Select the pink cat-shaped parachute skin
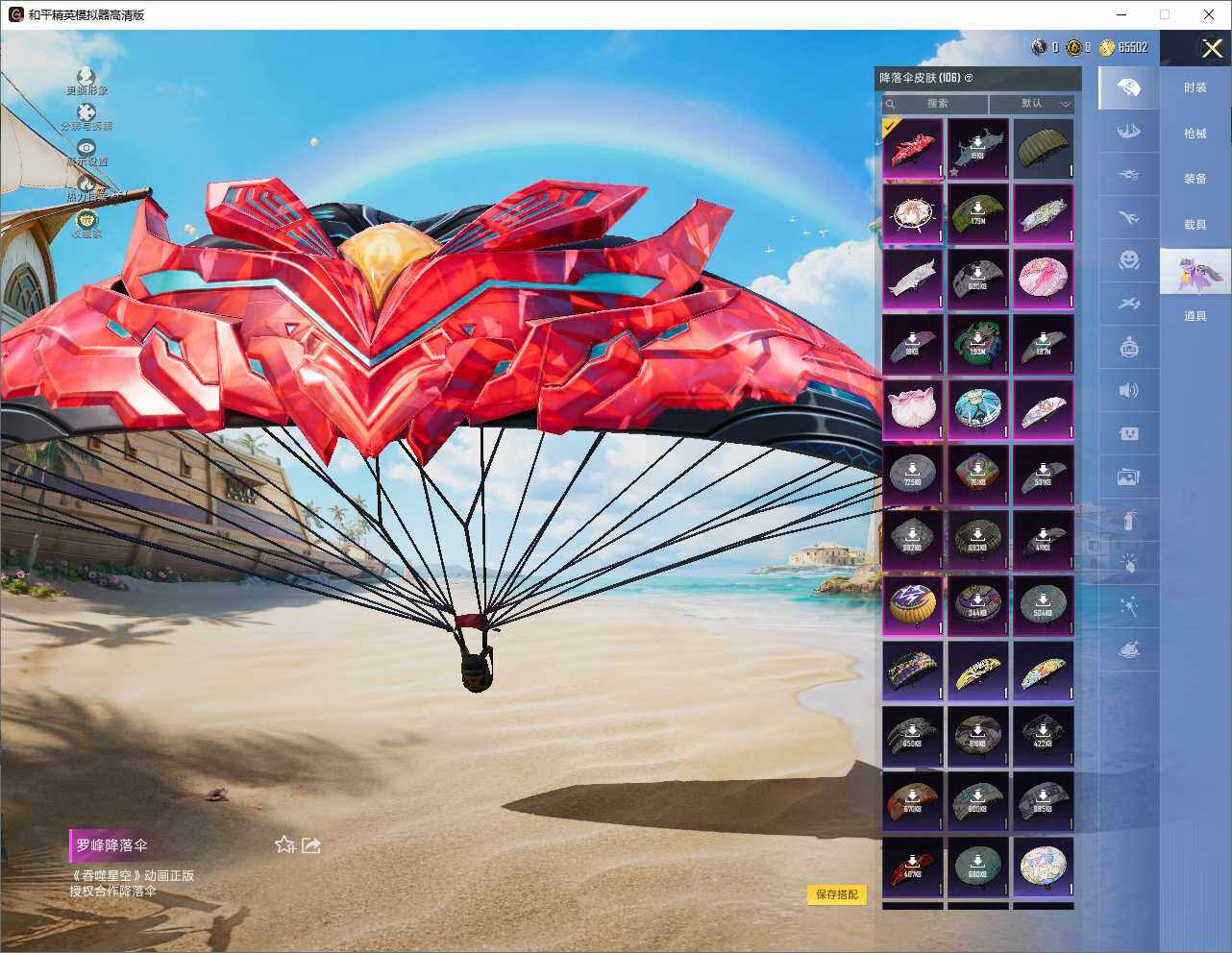Screen dimensions: 1232x953 coord(913,410)
